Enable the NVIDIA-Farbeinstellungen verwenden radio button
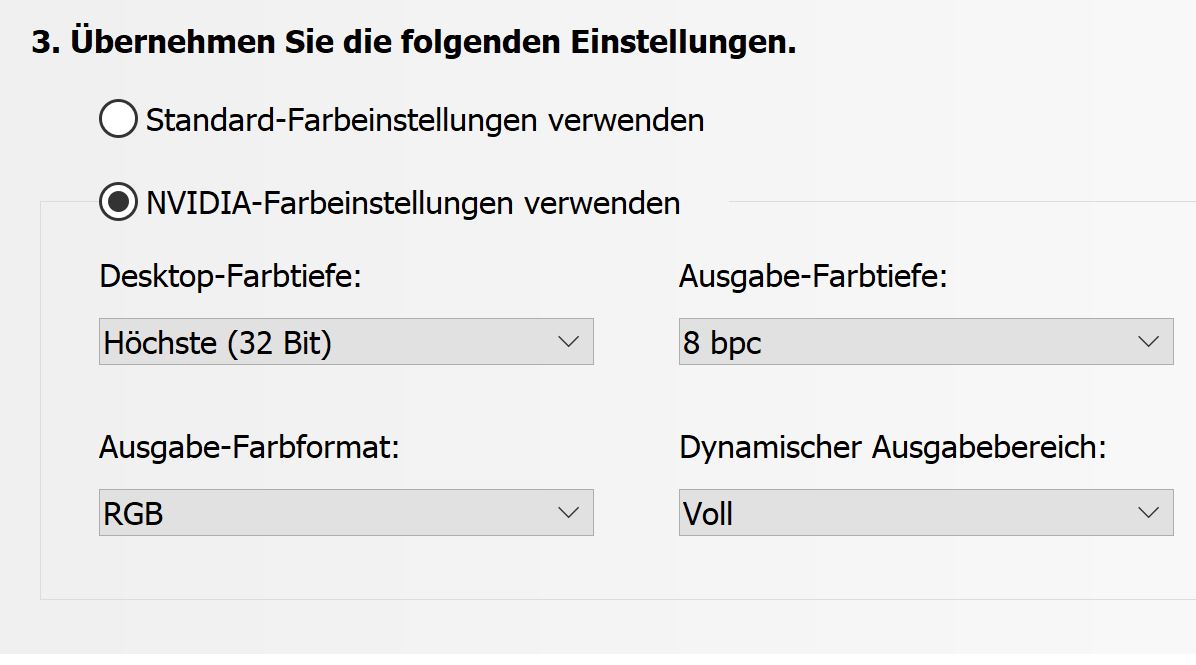This screenshot has width=1196, height=665. click(x=118, y=203)
